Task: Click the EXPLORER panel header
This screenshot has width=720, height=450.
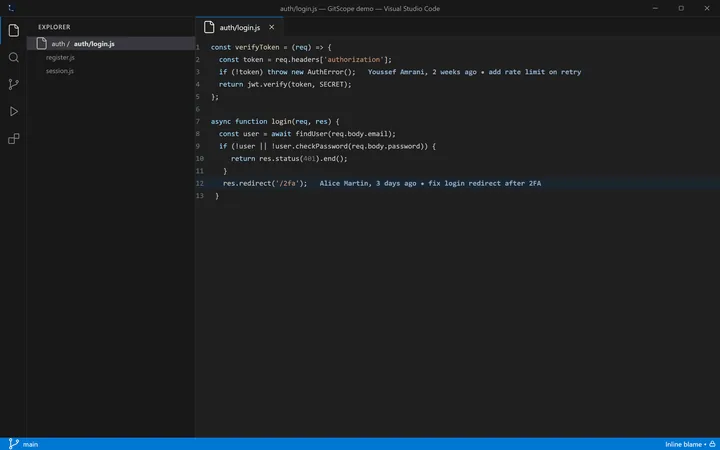Action: point(54,27)
